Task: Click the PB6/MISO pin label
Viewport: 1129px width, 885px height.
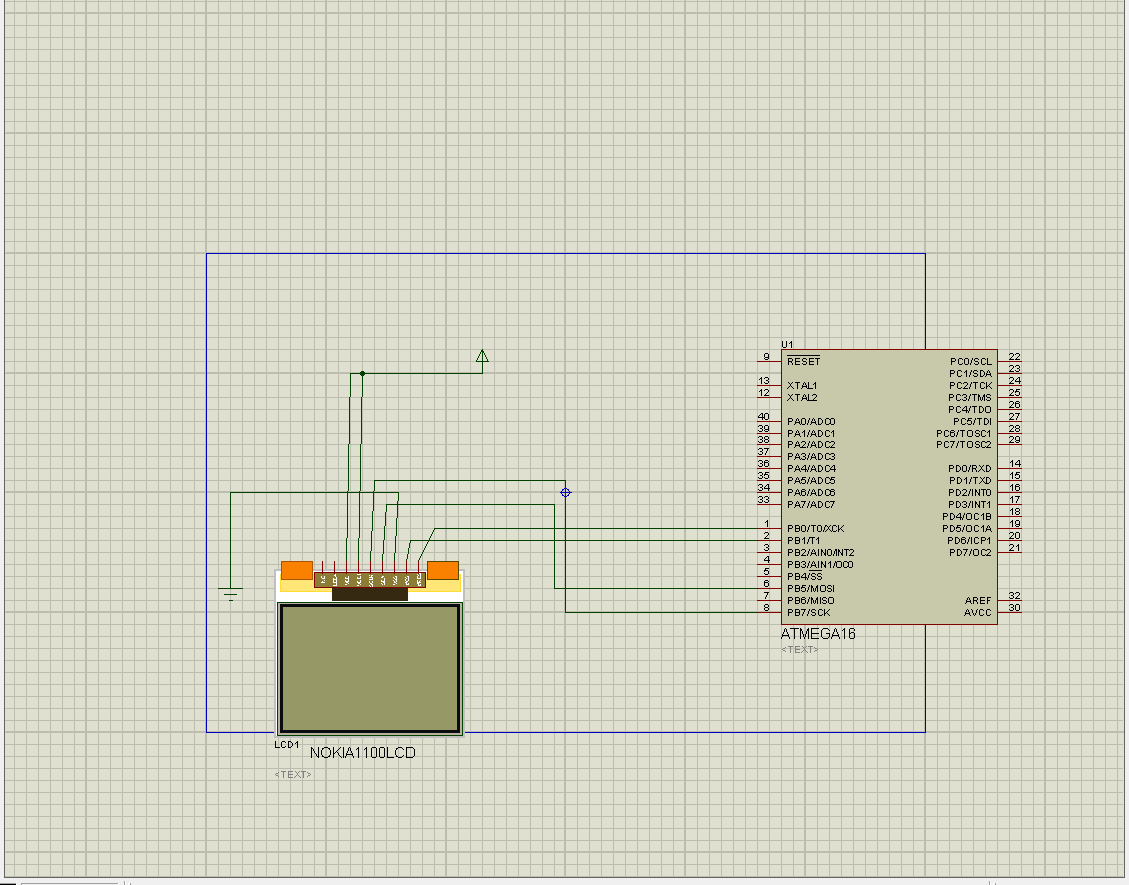Action: 811,601
